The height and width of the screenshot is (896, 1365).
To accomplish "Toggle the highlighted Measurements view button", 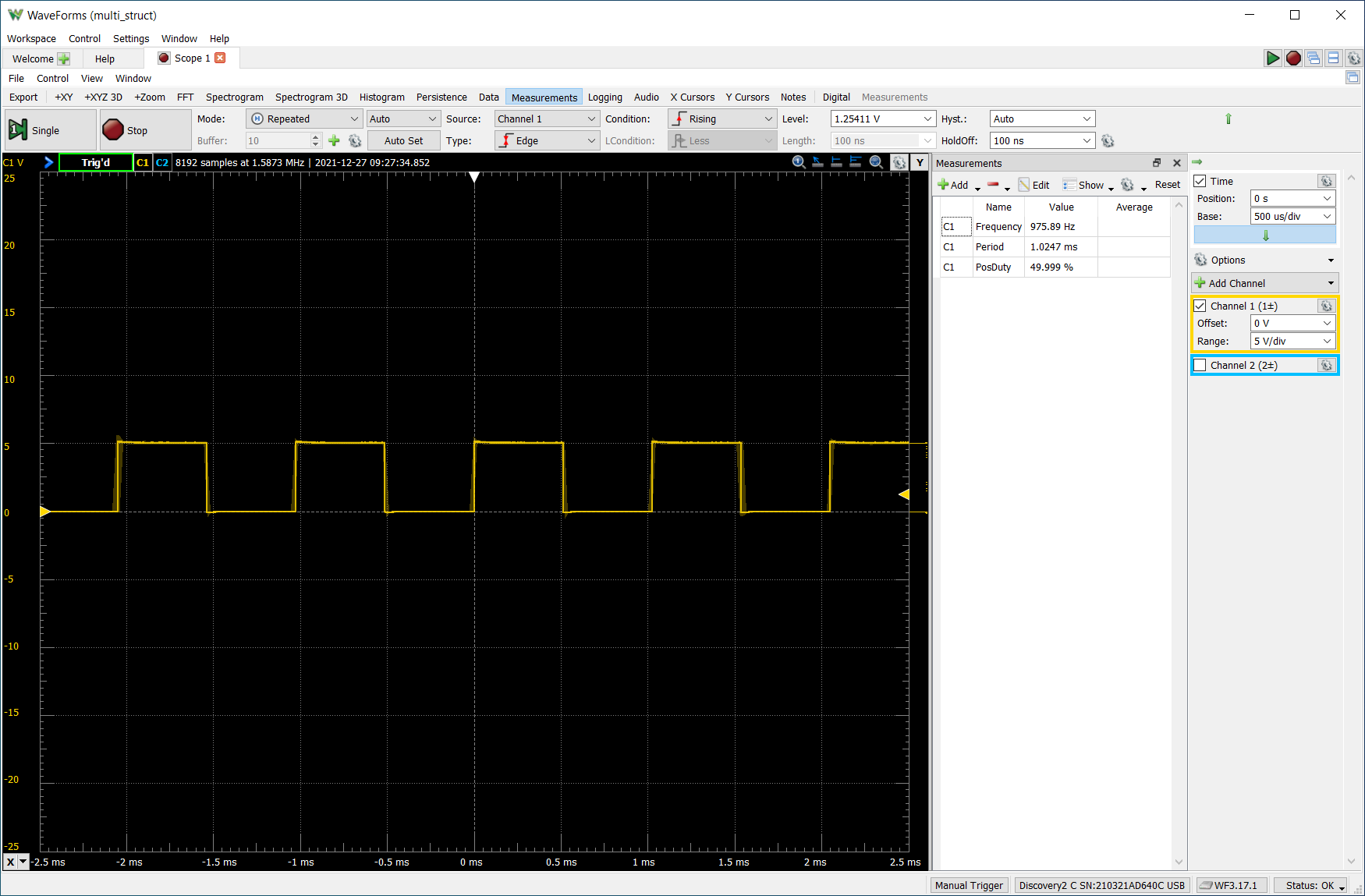I will click(544, 97).
